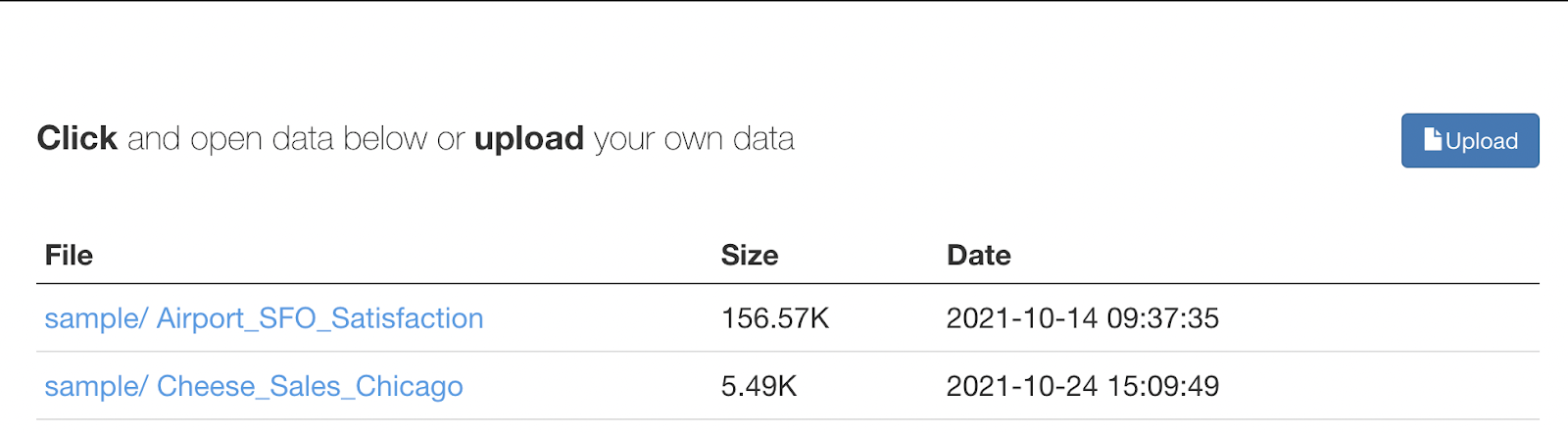The width and height of the screenshot is (1568, 433).
Task: Click the bold word Click in heading
Action: pos(77,138)
